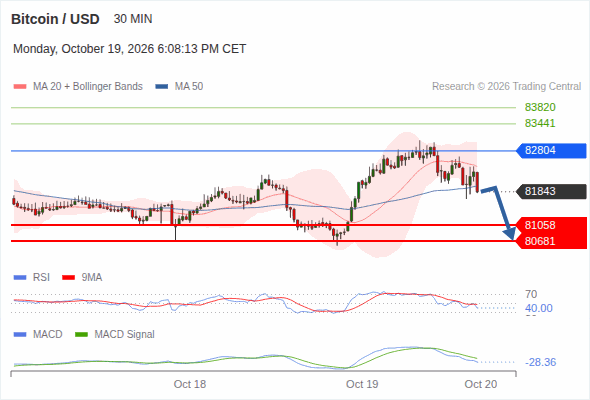
Task: Click the MA 50 legend label
Action: tap(189, 87)
